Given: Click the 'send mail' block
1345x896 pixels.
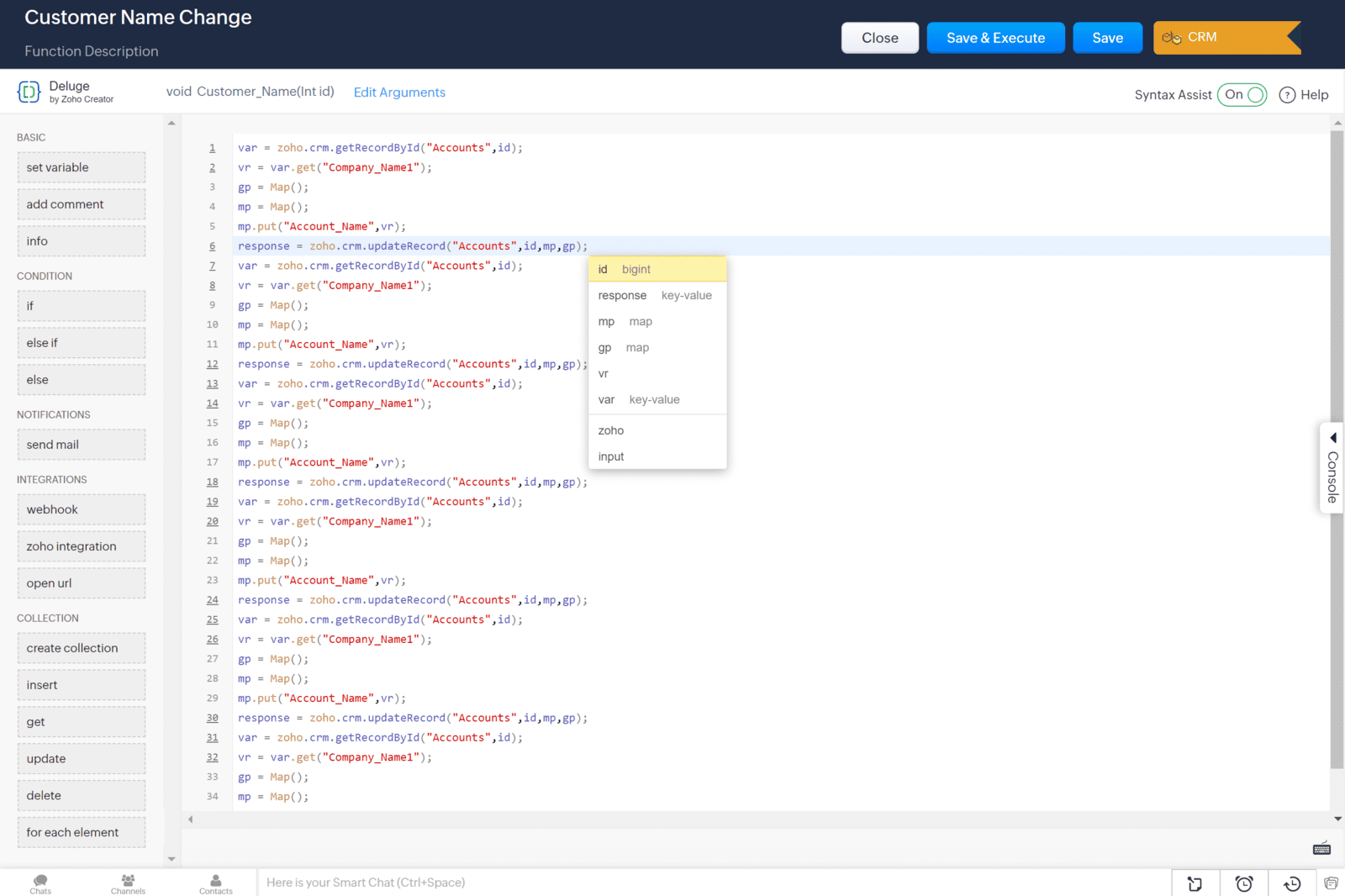Looking at the screenshot, I should click(x=82, y=445).
